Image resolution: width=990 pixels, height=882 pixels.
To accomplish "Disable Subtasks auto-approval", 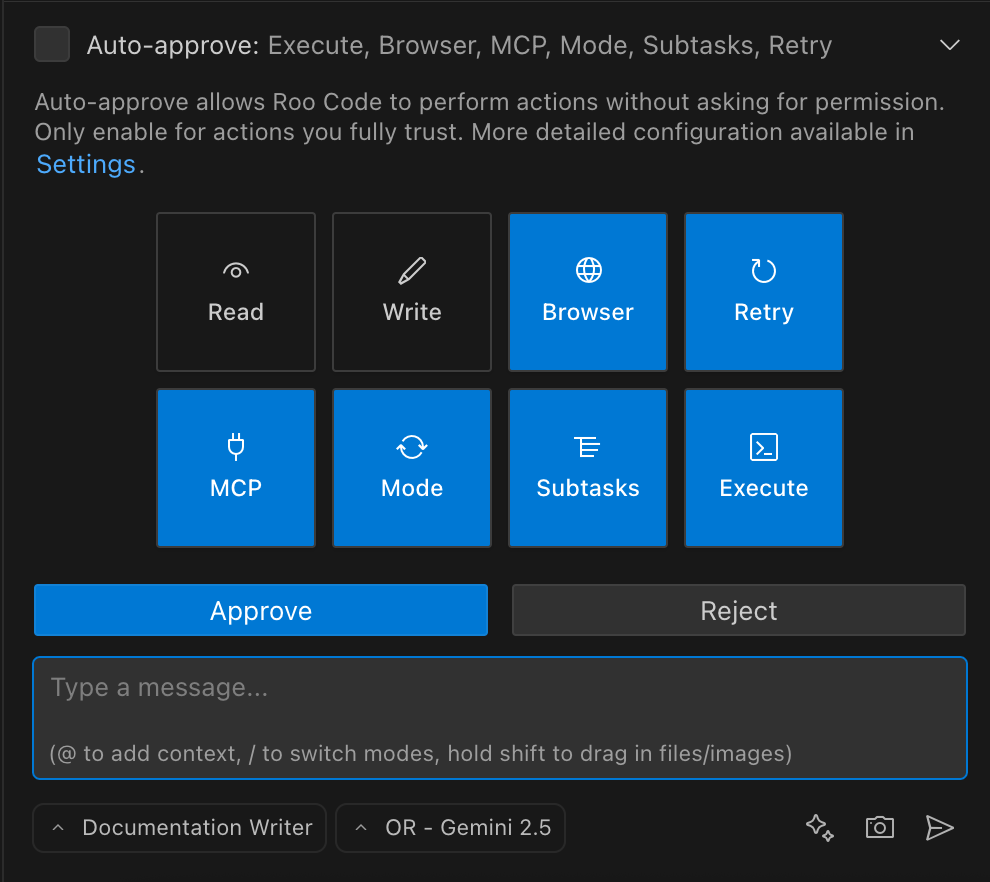I will coord(587,467).
